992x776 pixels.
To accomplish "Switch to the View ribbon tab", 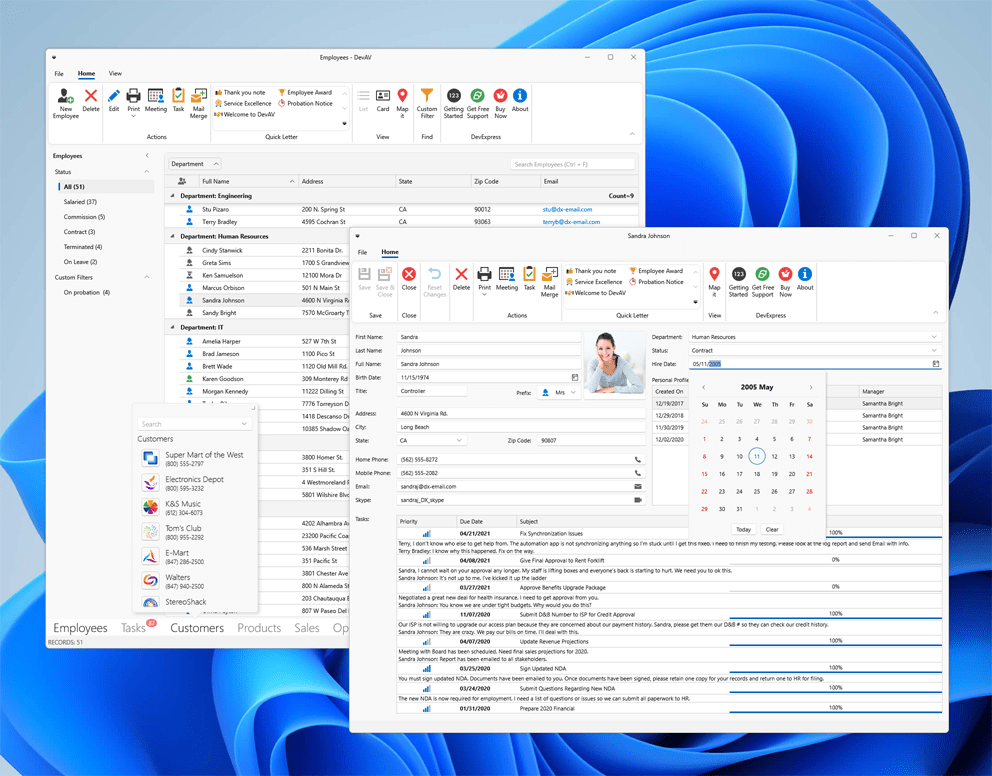I will coord(113,73).
